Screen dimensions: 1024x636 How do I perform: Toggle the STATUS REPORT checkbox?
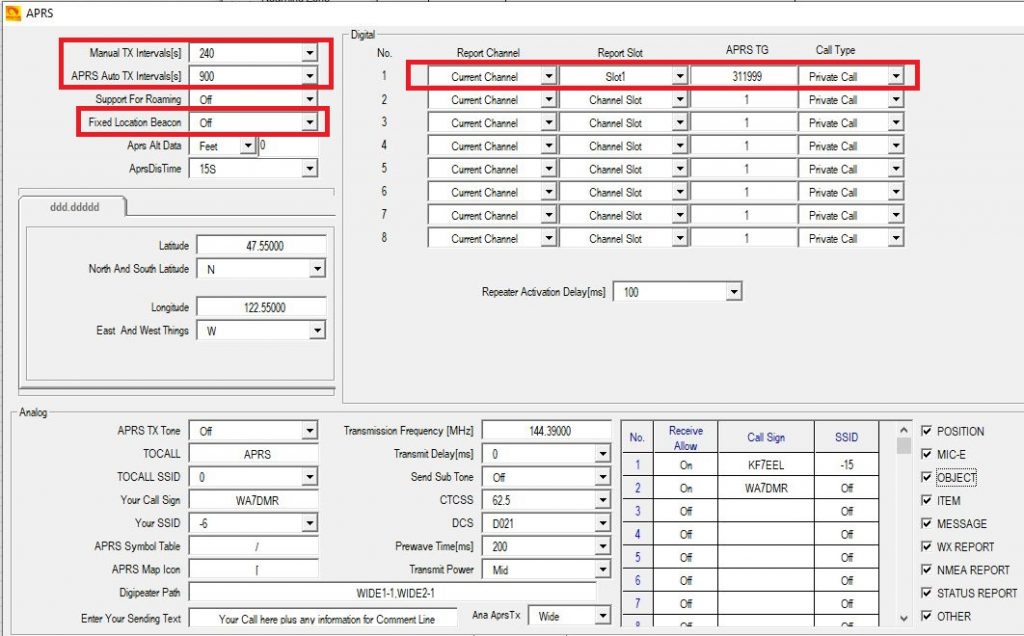tap(926, 592)
